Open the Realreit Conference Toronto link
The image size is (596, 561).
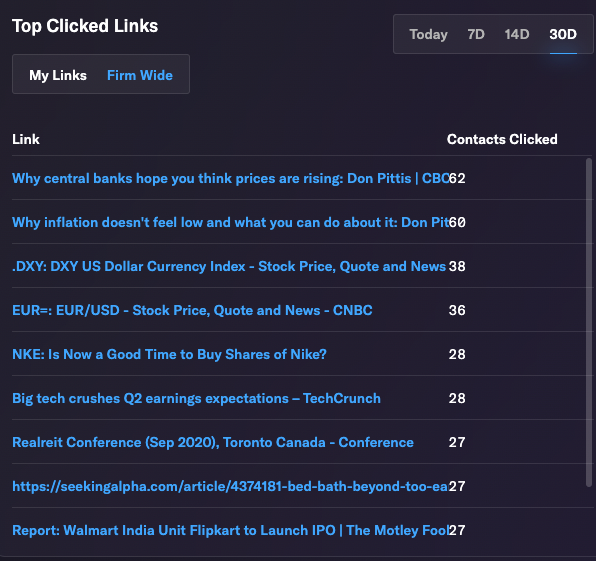click(212, 442)
